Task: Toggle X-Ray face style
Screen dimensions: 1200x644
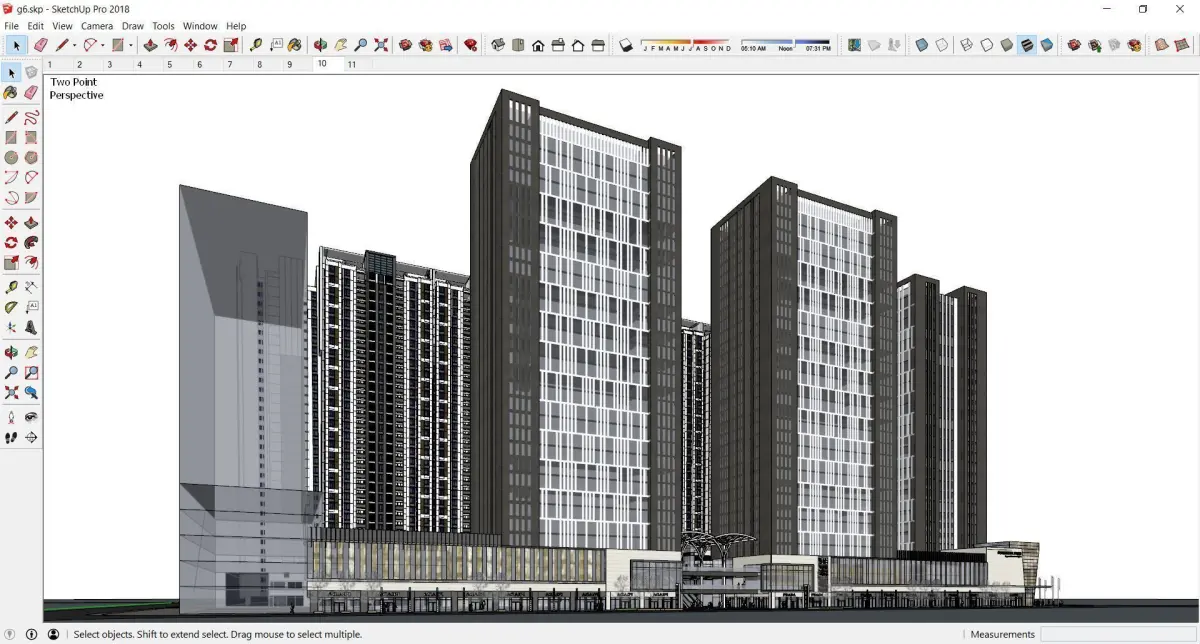Action: [x=922, y=45]
